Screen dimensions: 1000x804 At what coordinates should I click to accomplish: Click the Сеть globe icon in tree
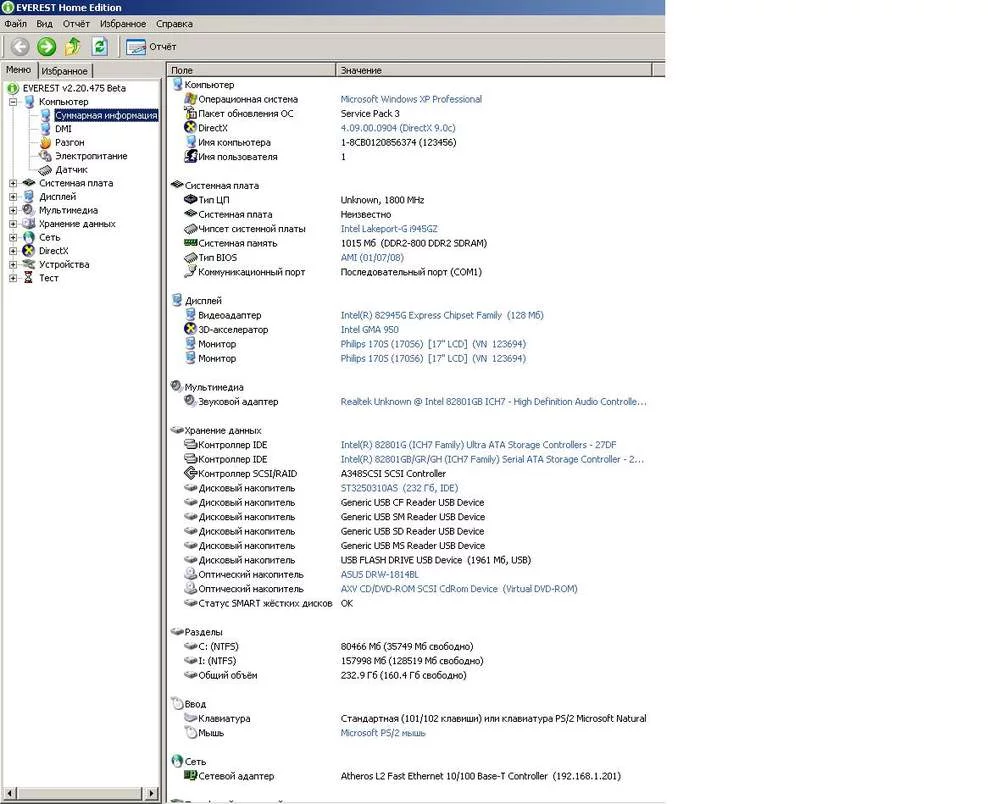[29, 237]
